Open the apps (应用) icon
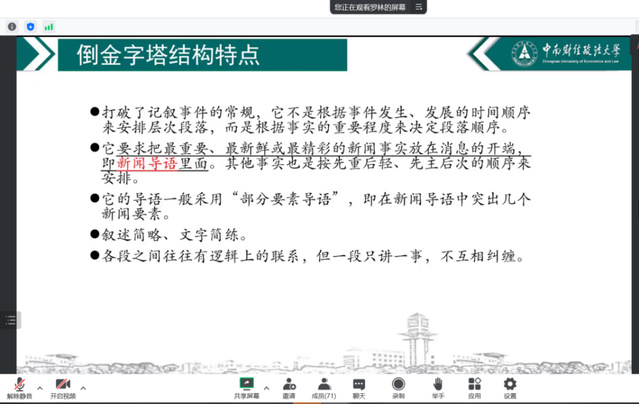 click(x=474, y=386)
